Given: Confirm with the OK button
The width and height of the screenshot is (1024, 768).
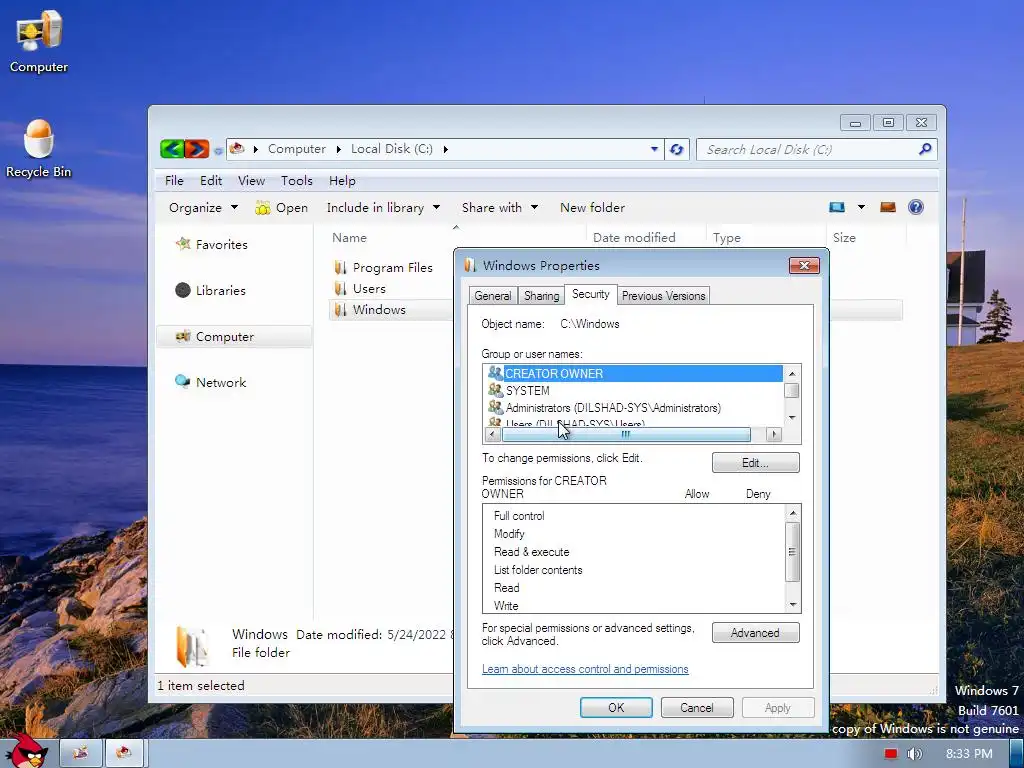Looking at the screenshot, I should click(x=616, y=707).
